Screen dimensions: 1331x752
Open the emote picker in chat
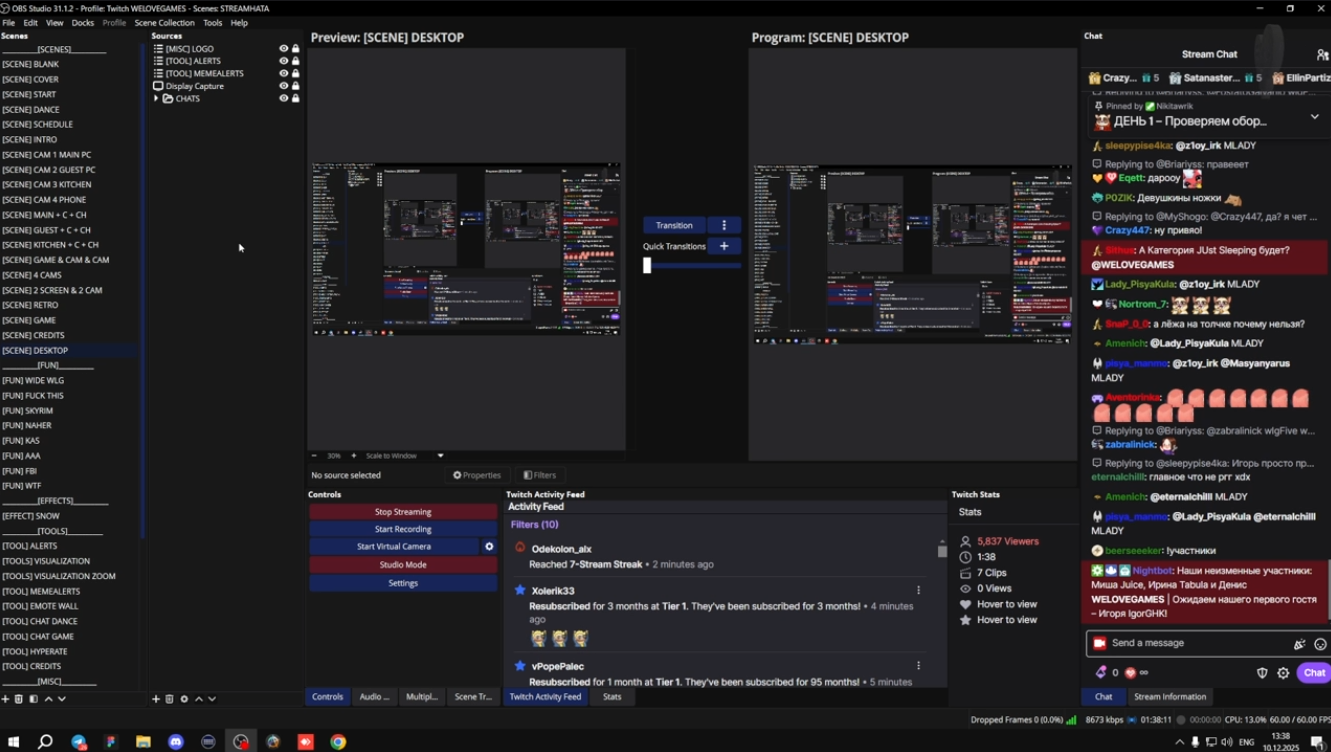pyautogui.click(x=1320, y=644)
